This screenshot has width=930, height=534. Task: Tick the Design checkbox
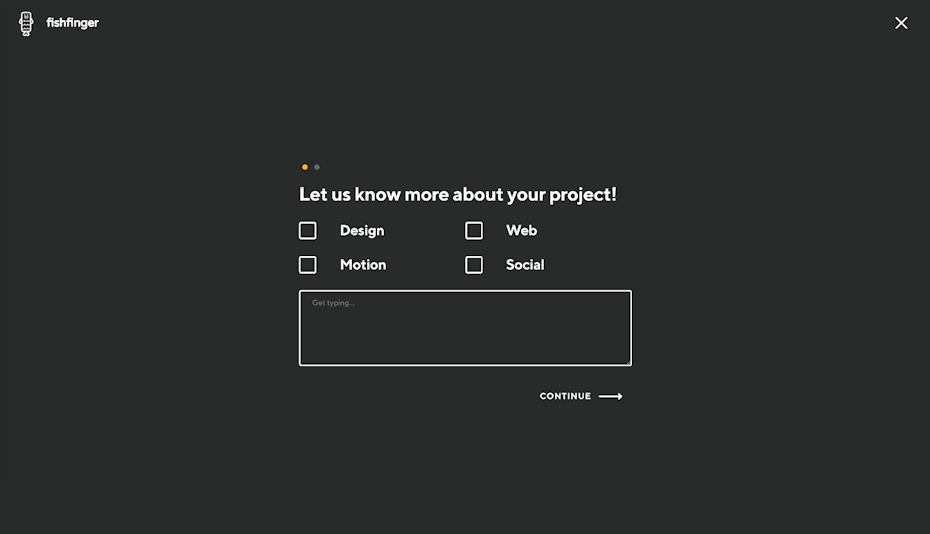(x=308, y=231)
